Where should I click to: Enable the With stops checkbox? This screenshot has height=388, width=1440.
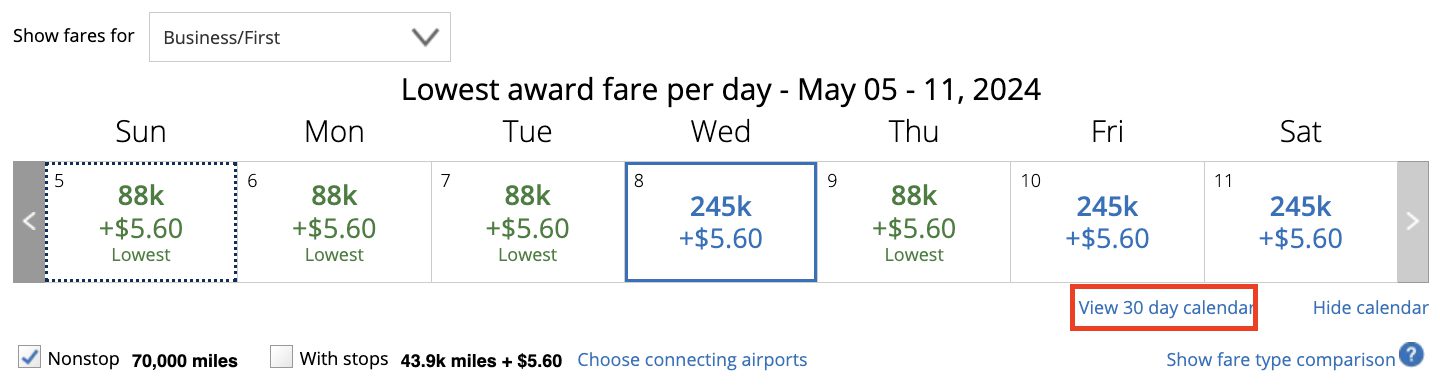click(x=282, y=357)
